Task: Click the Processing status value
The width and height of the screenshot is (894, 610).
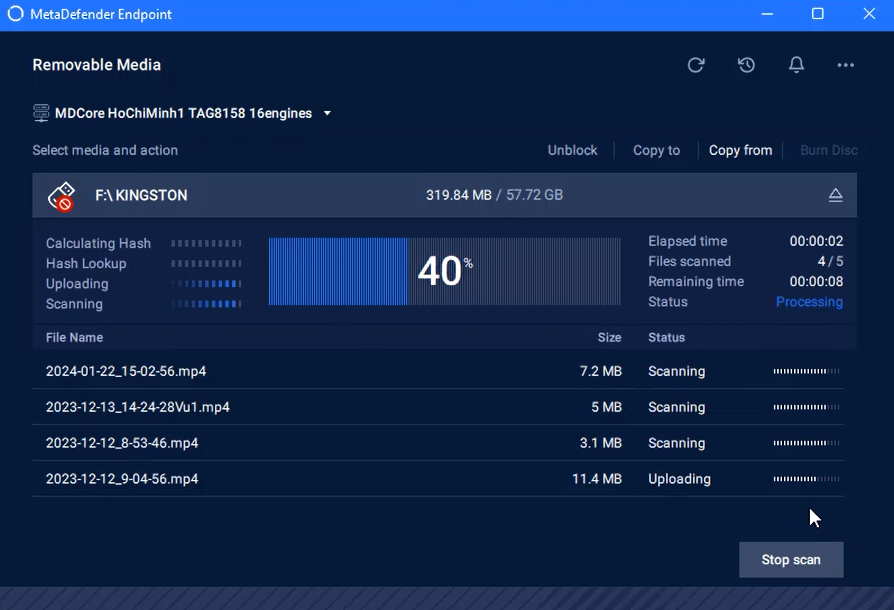Action: [x=809, y=302]
